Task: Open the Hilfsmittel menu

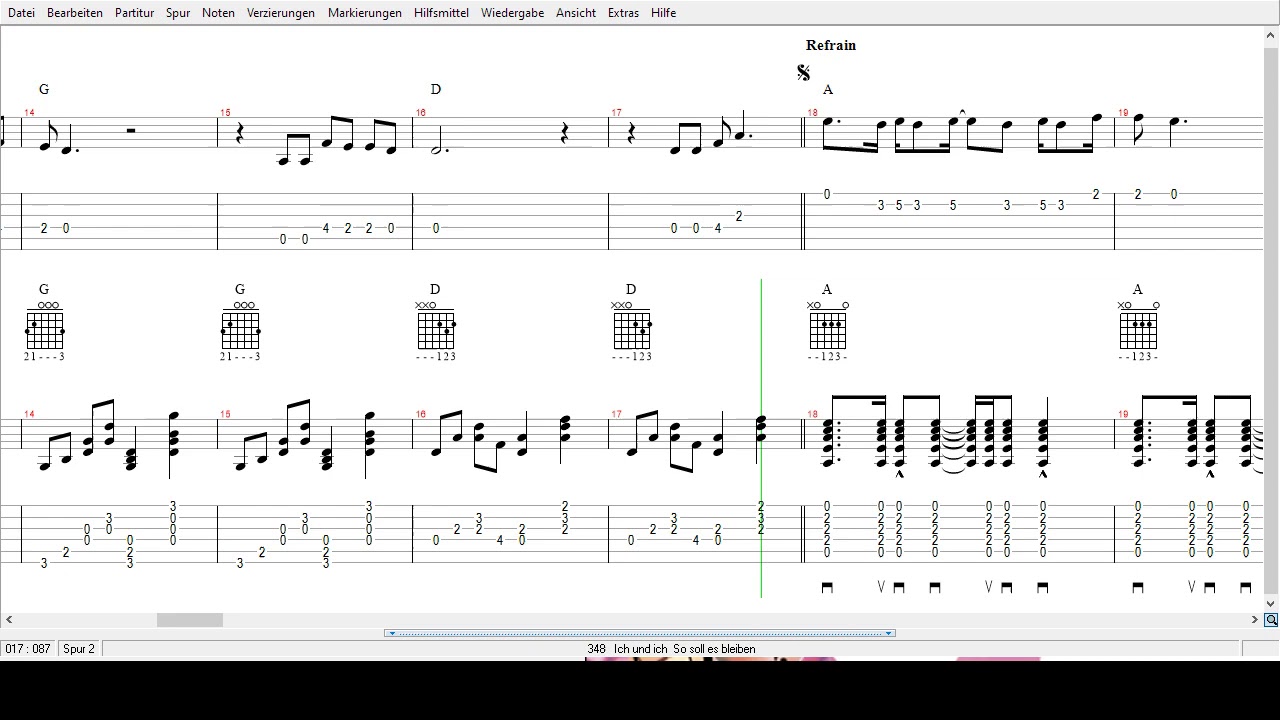Action: coord(441,13)
